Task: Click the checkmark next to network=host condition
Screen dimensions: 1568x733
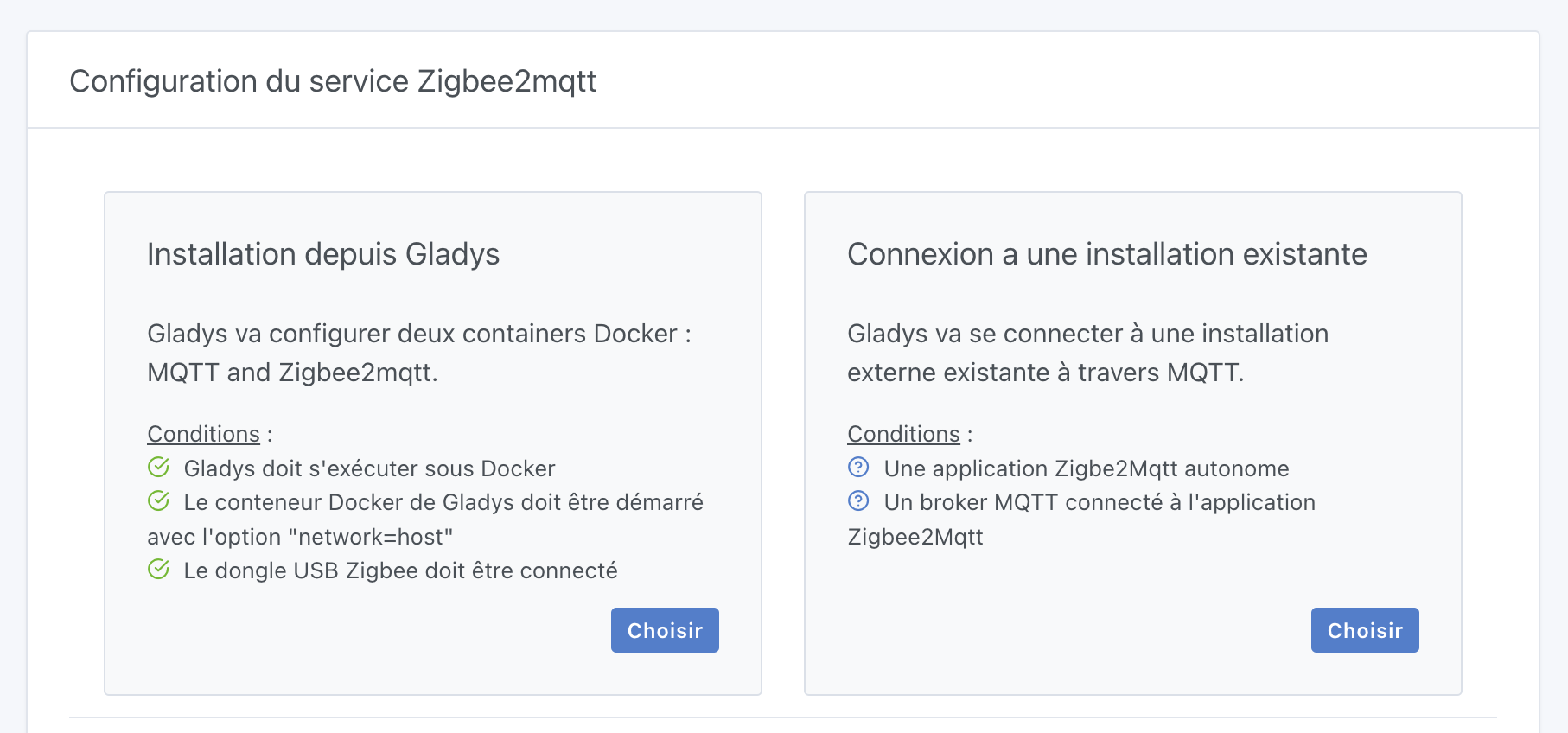Action: tap(159, 501)
